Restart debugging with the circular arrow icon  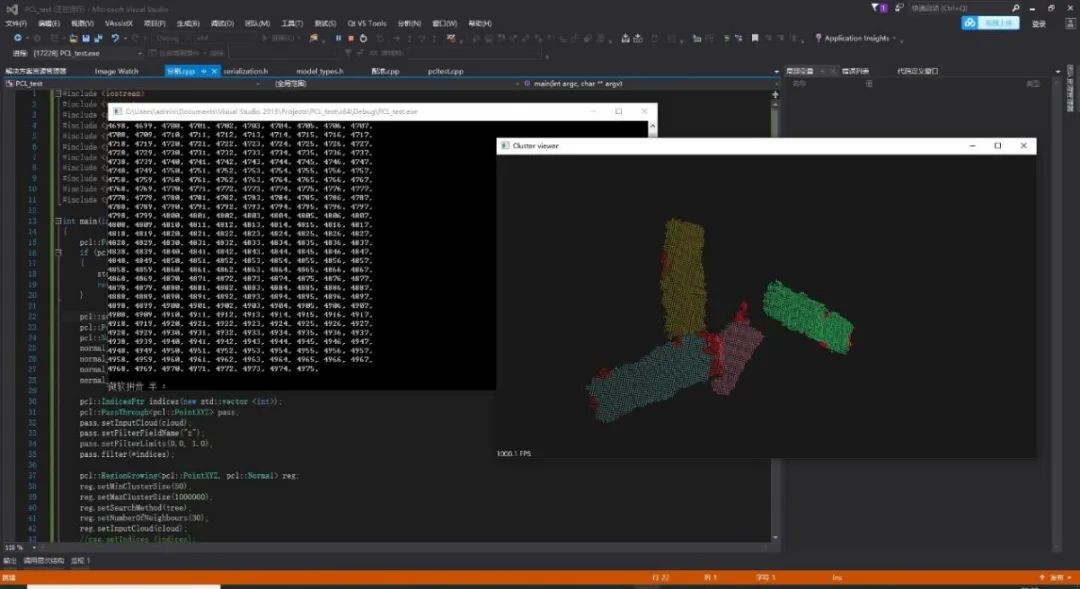coord(363,38)
